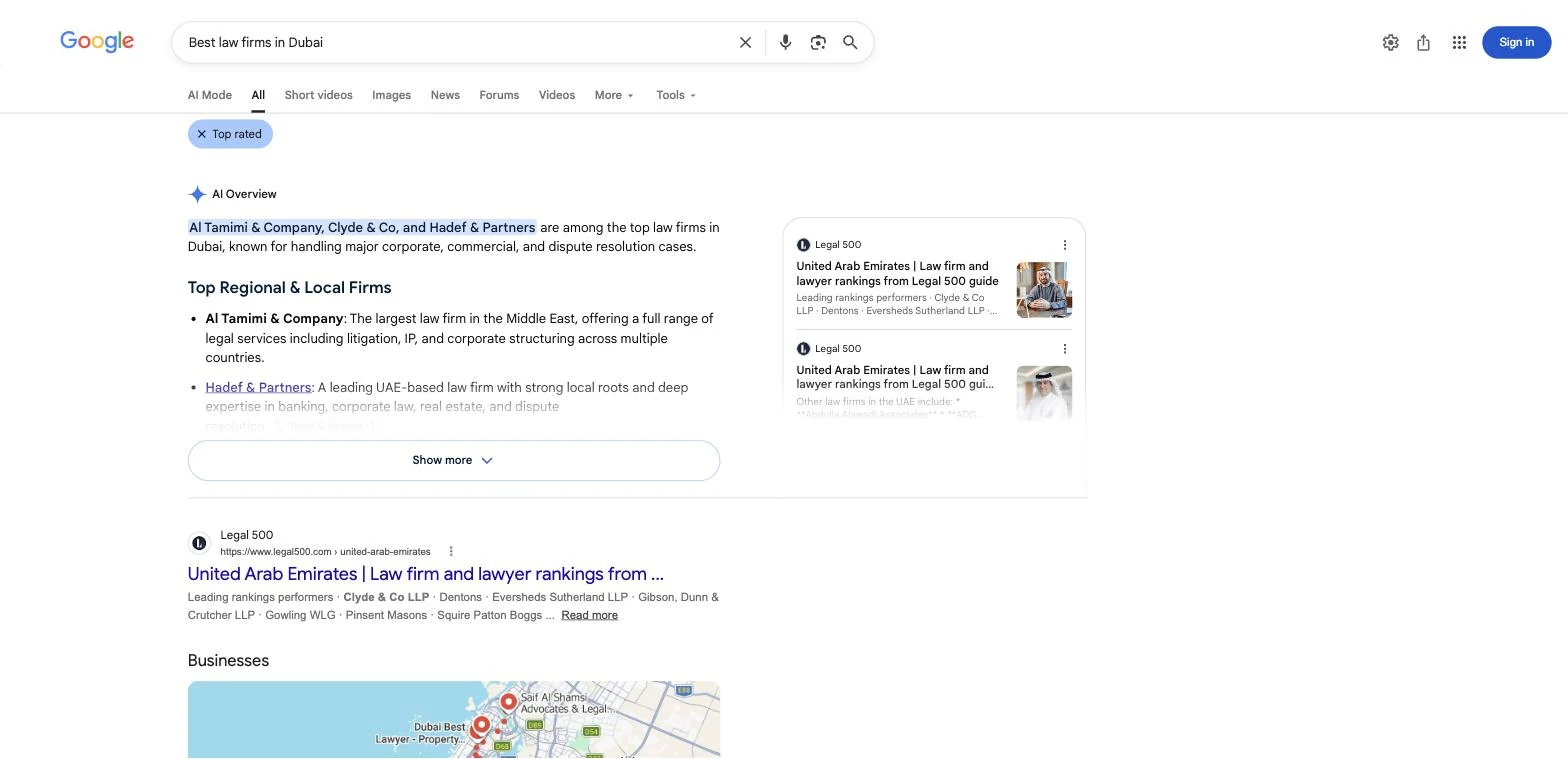Viewport: 1568px width, 759px height.
Task: Click the Legal 500 favicon in search result
Action: click(199, 543)
